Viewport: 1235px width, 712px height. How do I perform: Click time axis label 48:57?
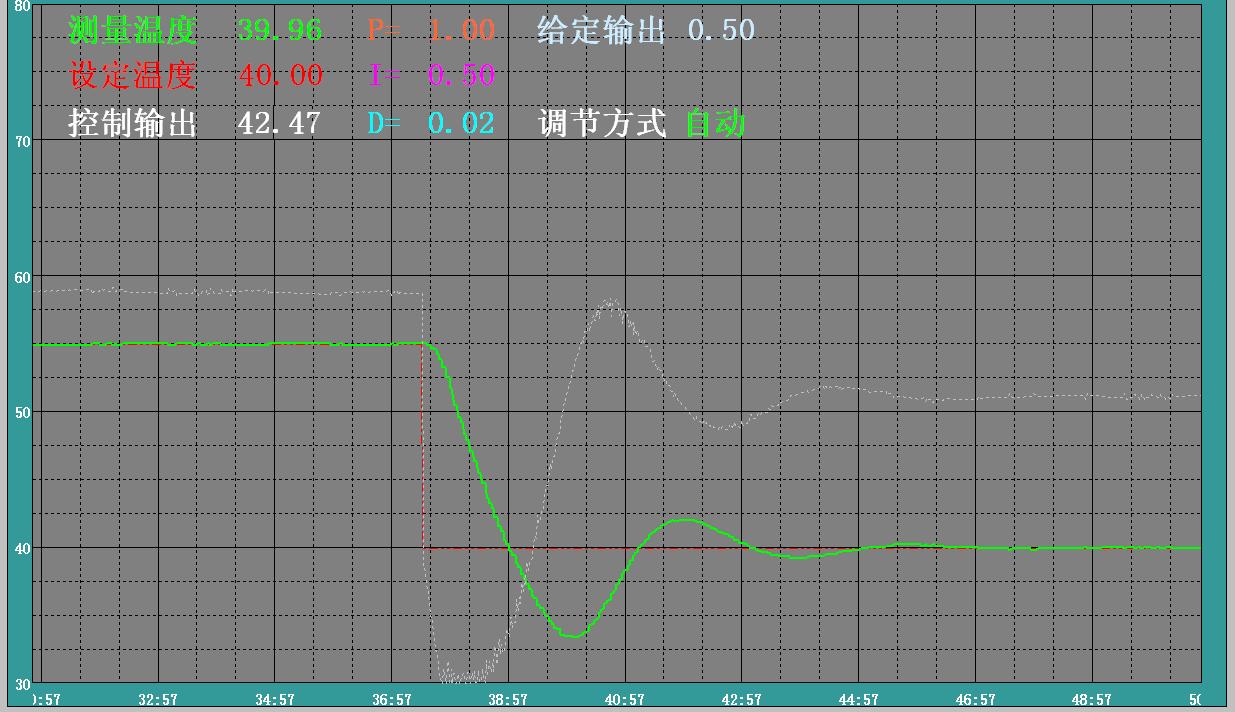pyautogui.click(x=1092, y=700)
